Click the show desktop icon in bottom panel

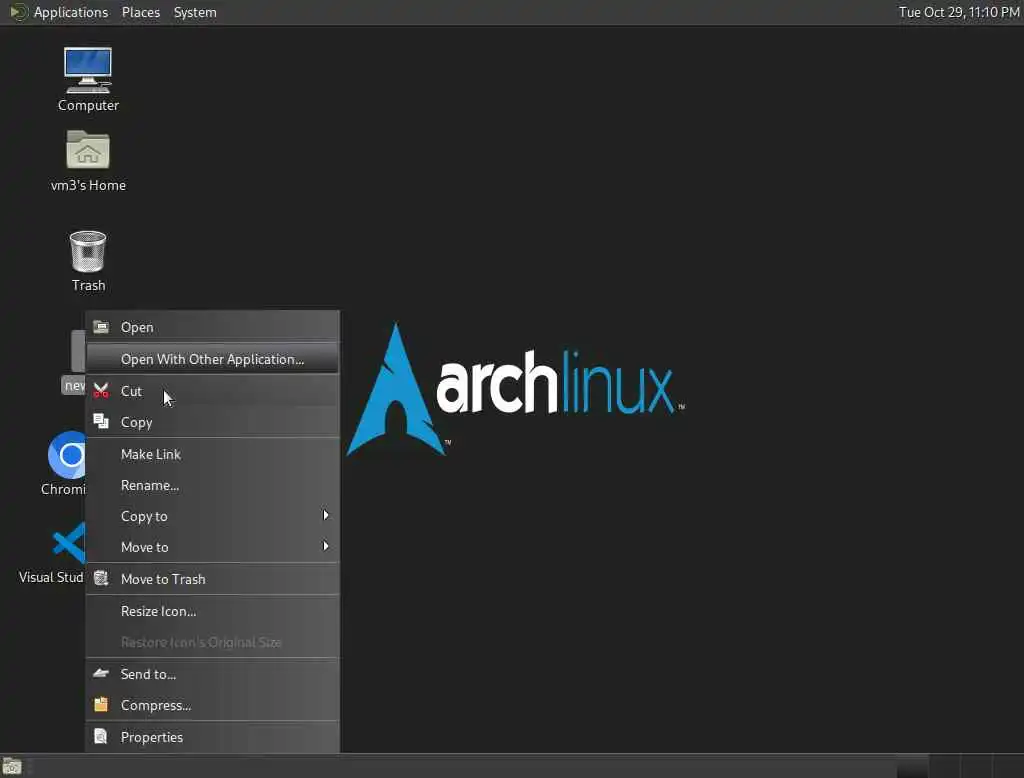pos(12,766)
